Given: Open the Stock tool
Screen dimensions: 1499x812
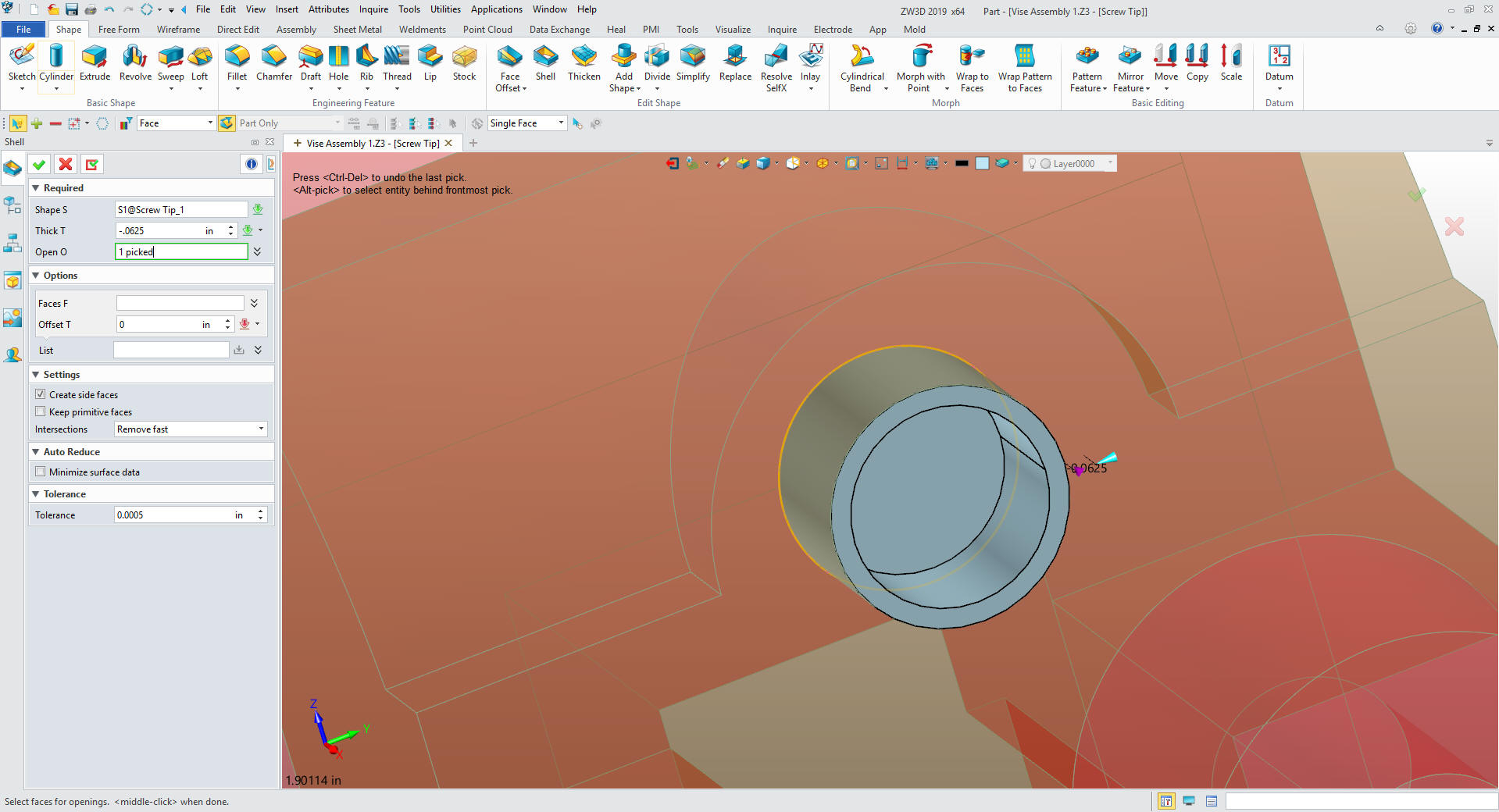Looking at the screenshot, I should 464,62.
